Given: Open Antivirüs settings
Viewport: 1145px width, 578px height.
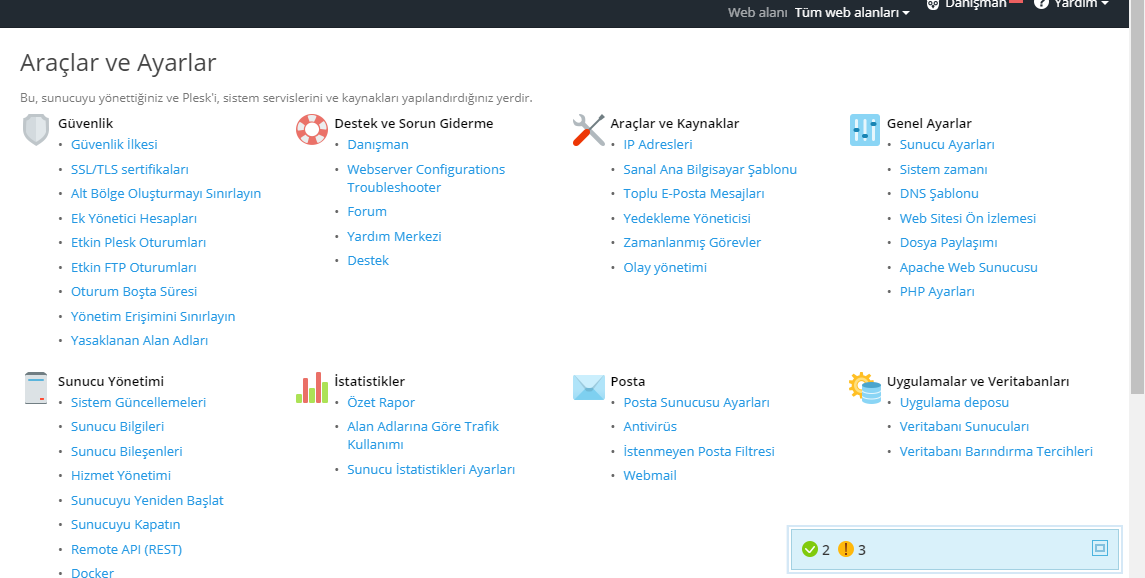Looking at the screenshot, I should pyautogui.click(x=650, y=426).
